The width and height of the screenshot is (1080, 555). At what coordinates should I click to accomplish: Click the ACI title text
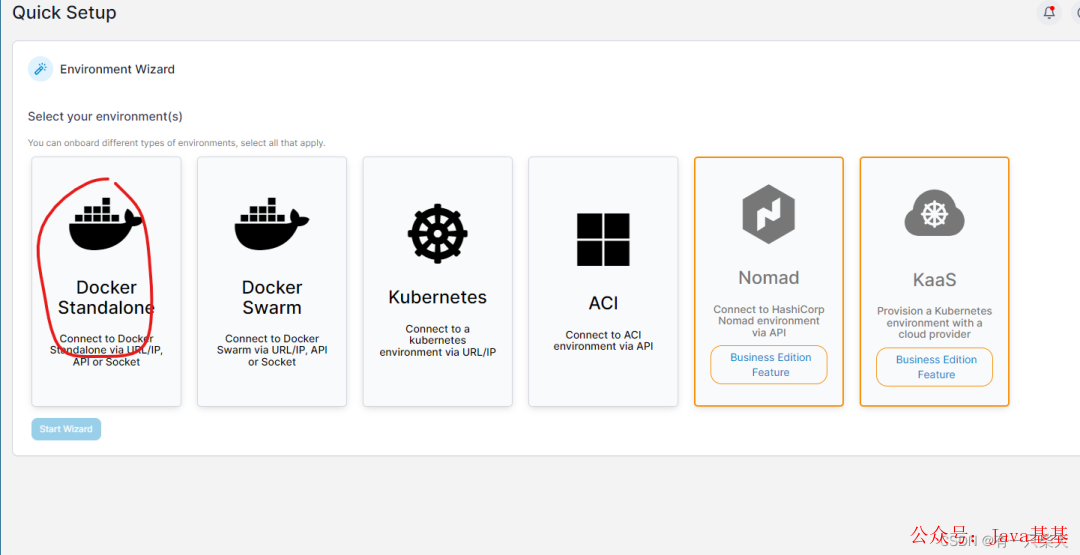[x=603, y=303]
